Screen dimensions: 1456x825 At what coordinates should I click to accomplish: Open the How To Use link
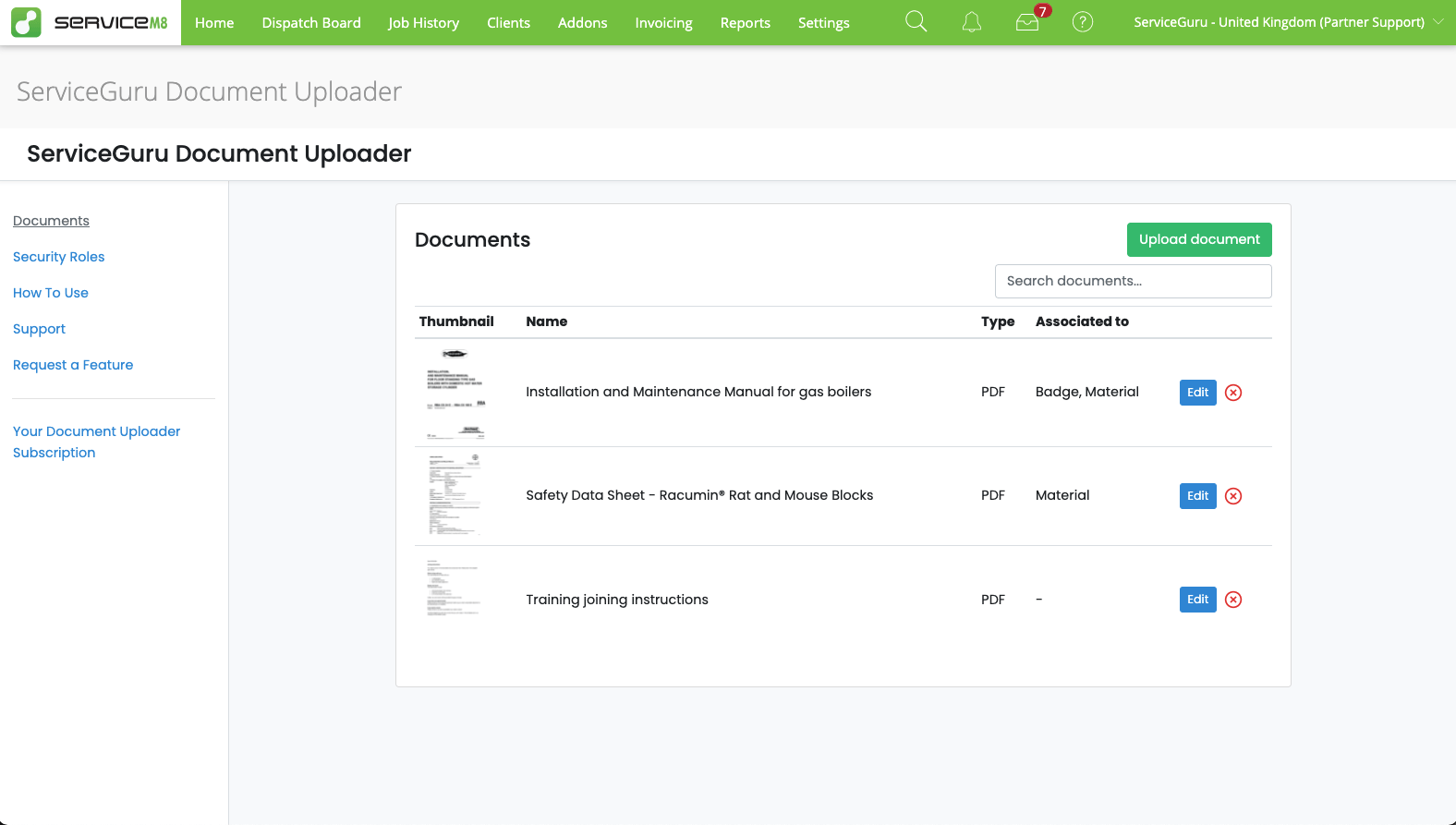(x=51, y=293)
